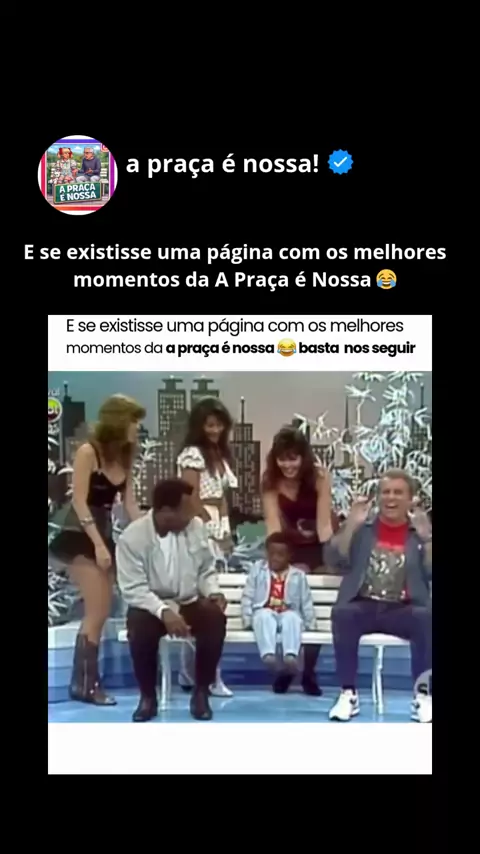The width and height of the screenshot is (480, 854).
Task: Tap the blue verified badge
Action: [341, 162]
